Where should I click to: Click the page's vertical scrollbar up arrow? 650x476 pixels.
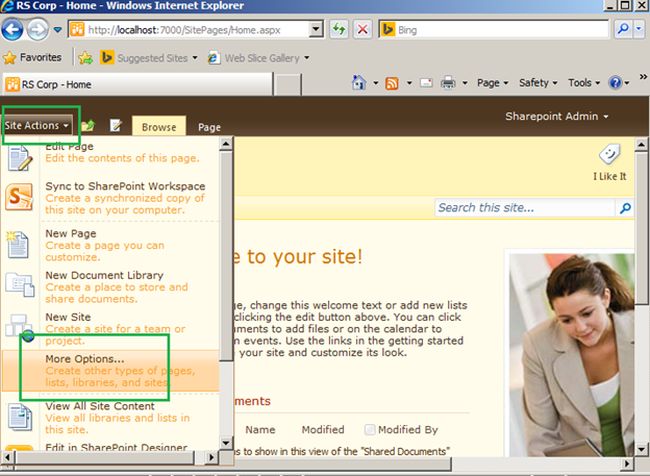pyautogui.click(x=641, y=145)
